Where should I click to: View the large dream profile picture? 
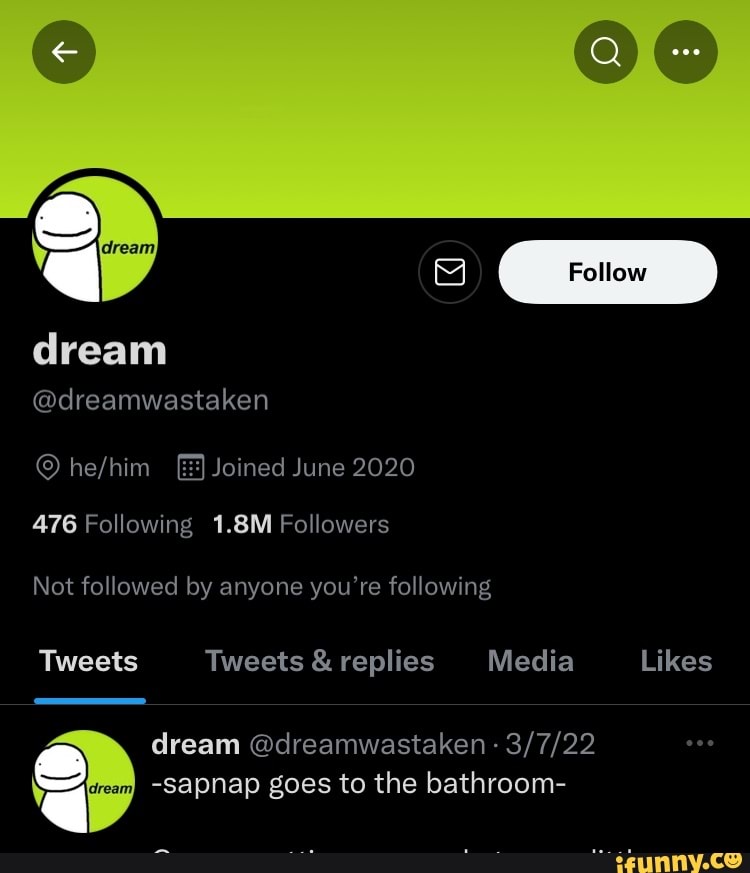click(x=95, y=236)
